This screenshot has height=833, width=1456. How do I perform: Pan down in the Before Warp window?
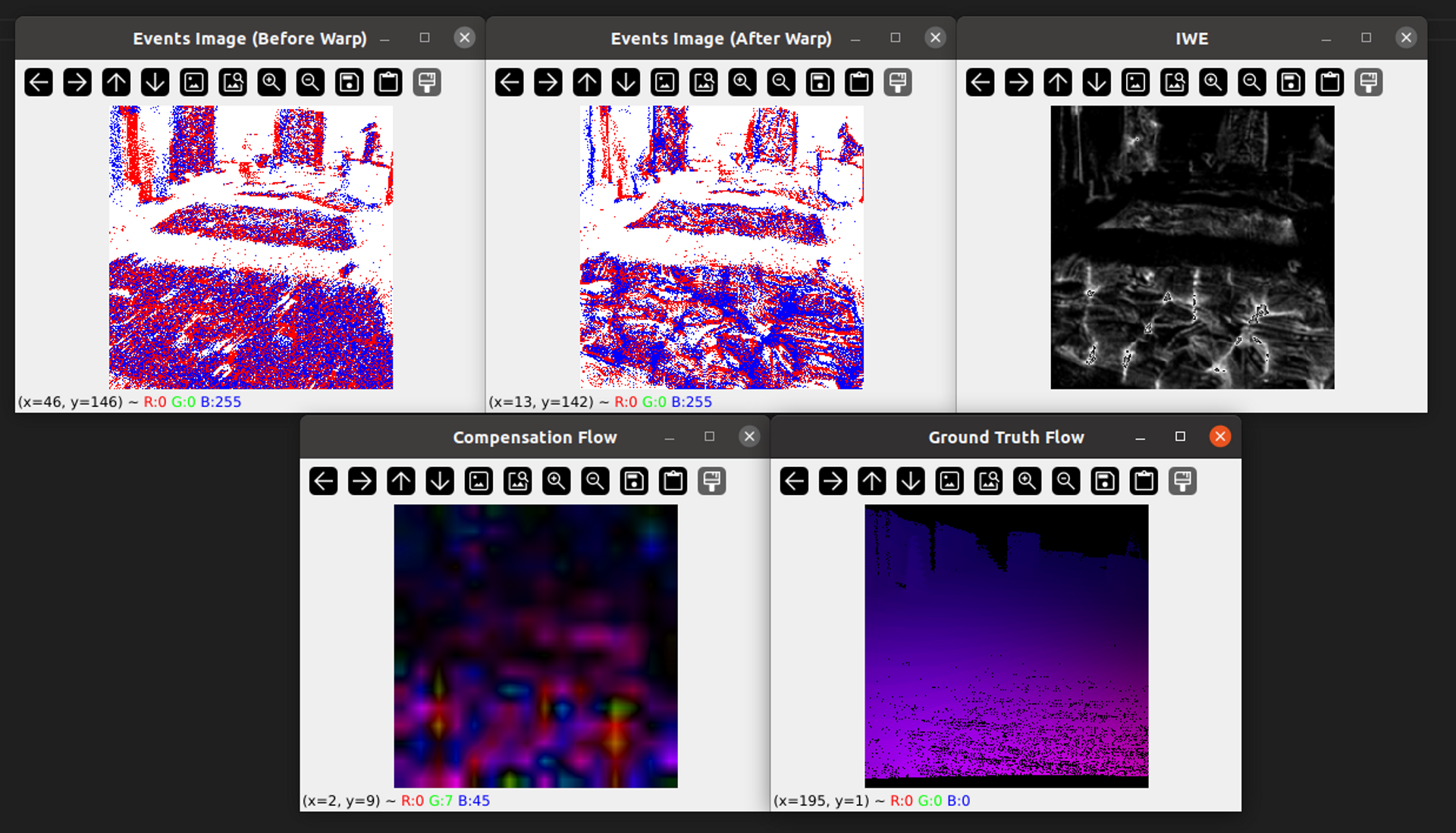tap(155, 82)
